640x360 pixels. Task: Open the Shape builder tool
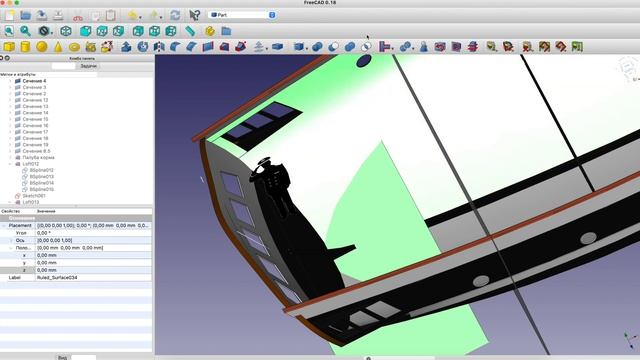[107, 47]
